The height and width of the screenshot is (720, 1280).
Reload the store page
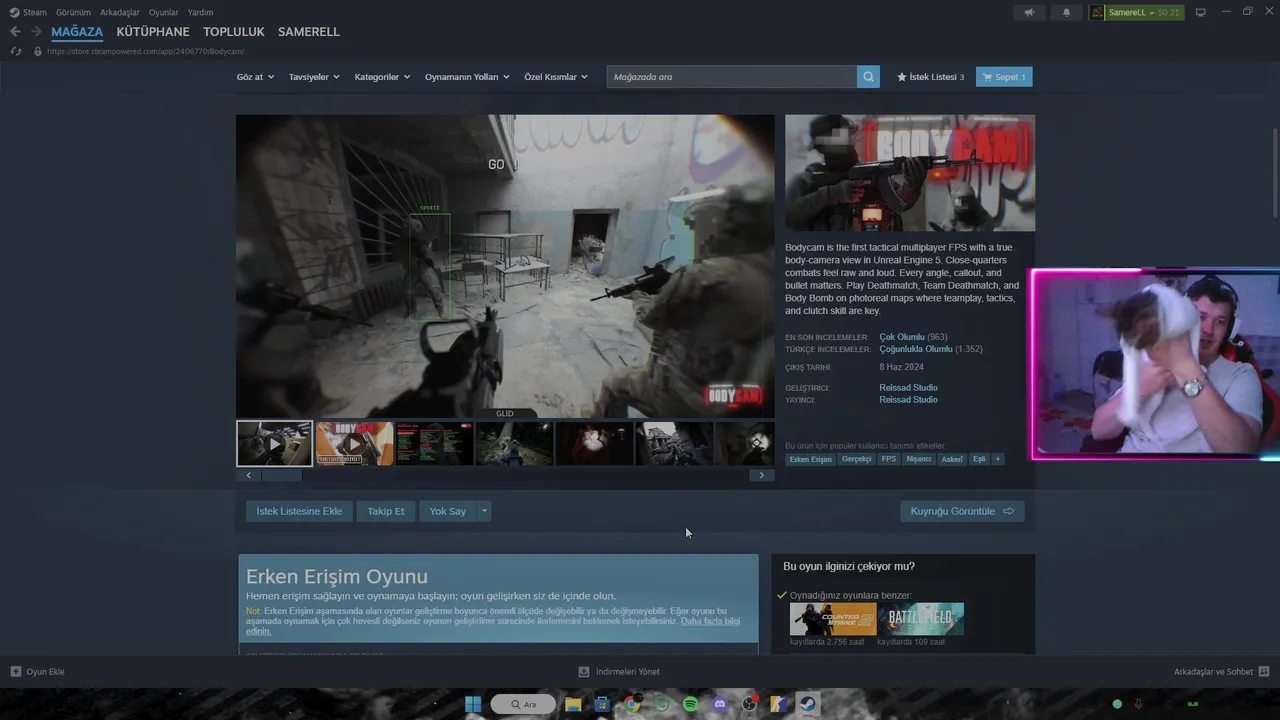coord(16,51)
